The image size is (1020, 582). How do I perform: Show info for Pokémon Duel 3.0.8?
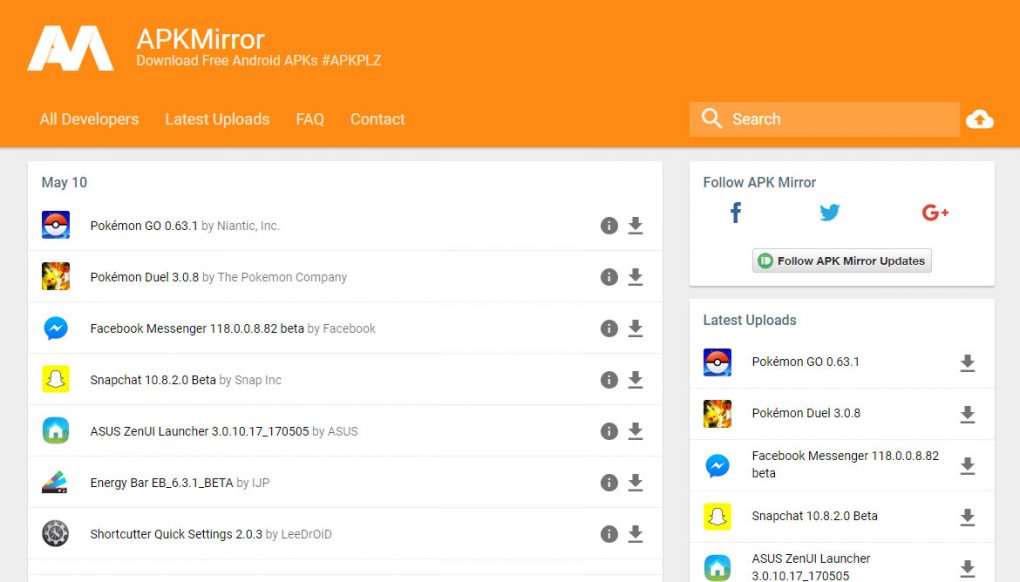pos(609,277)
